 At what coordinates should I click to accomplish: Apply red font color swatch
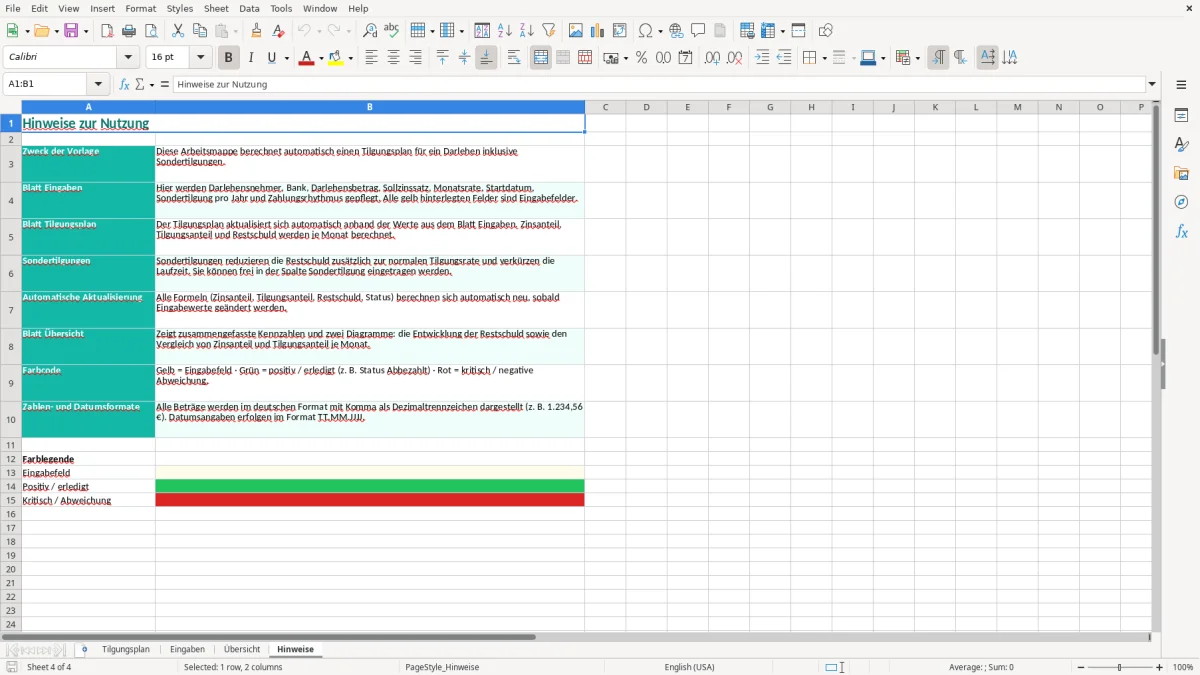click(306, 58)
